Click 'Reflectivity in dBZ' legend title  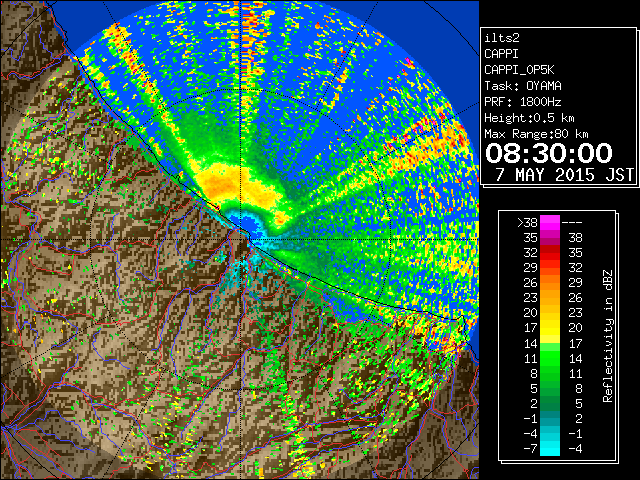pyautogui.click(x=608, y=336)
